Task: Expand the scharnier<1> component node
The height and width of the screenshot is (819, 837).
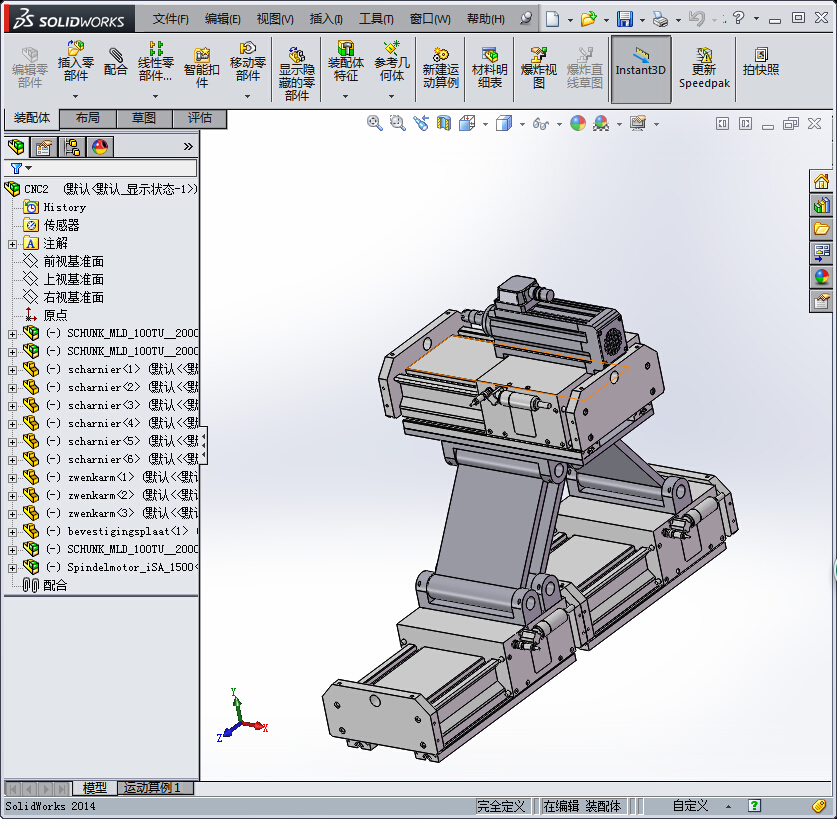Action: pos(12,369)
